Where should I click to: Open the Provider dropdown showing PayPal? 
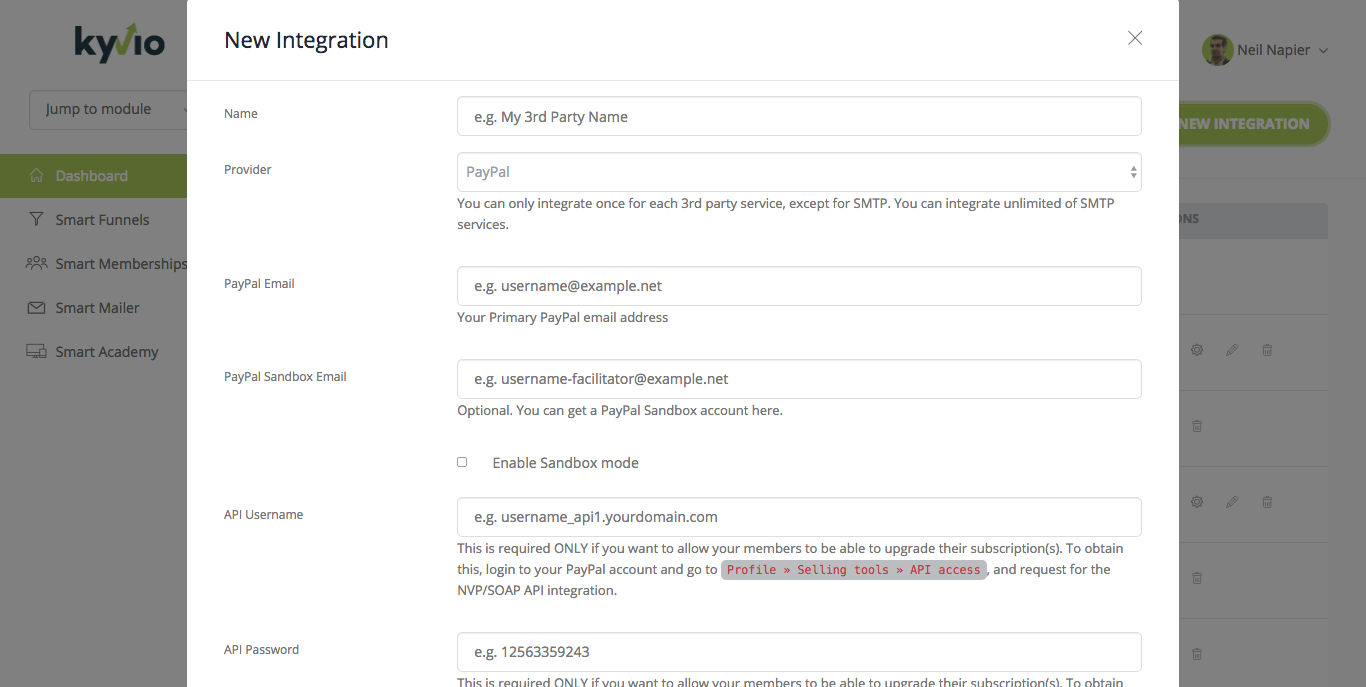799,172
